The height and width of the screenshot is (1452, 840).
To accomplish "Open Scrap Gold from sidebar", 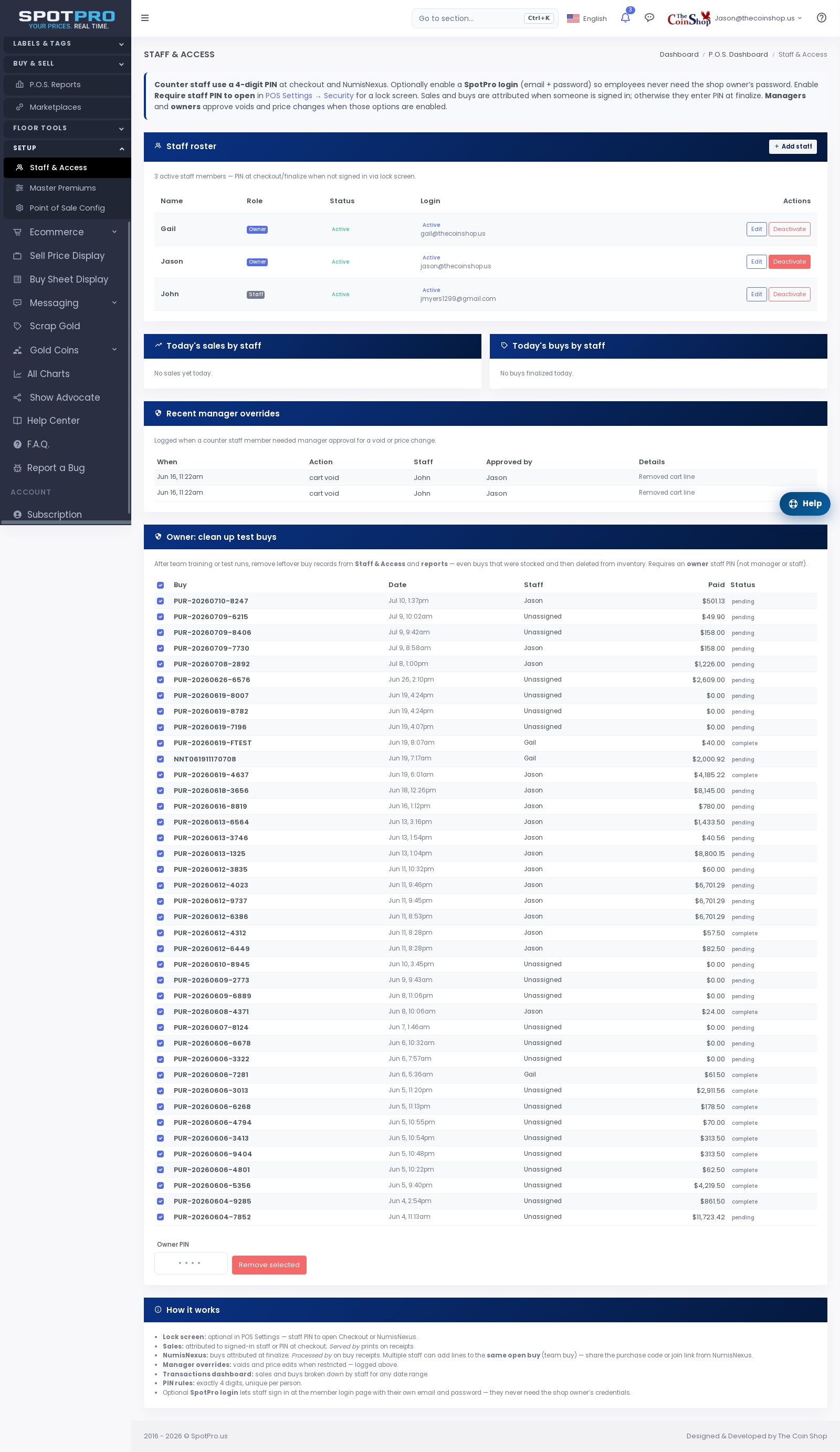I will (x=55, y=326).
